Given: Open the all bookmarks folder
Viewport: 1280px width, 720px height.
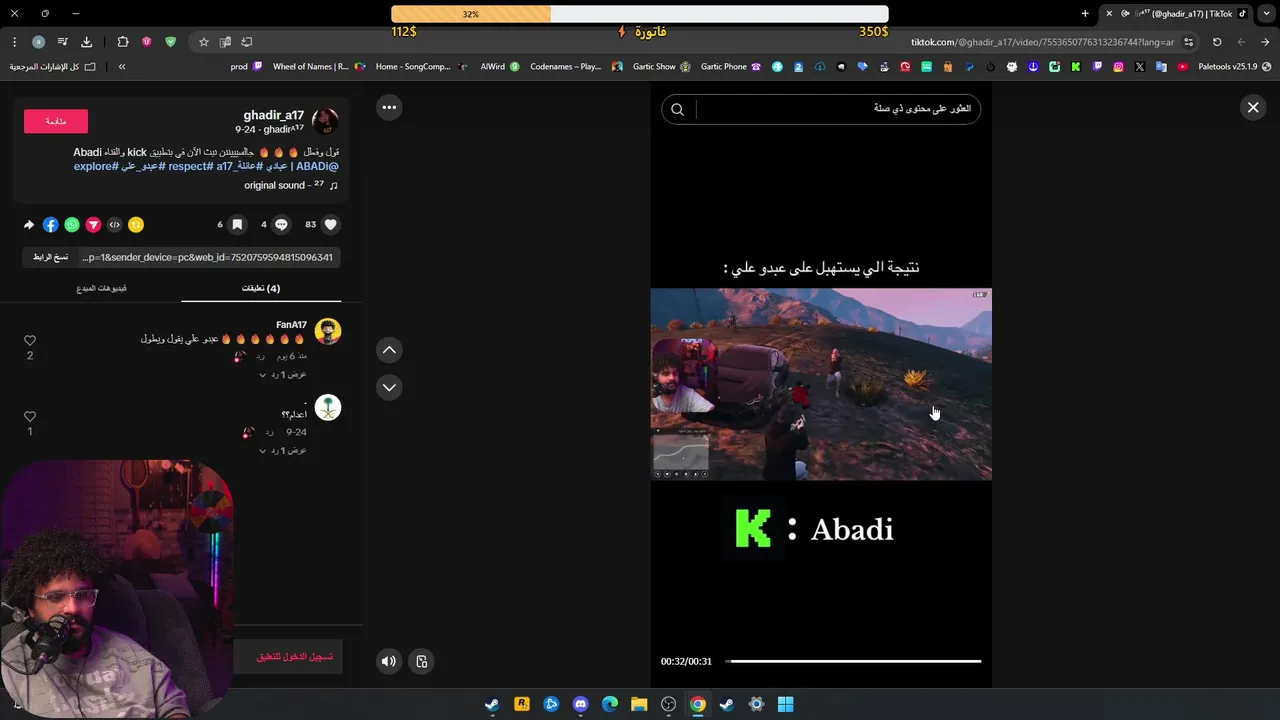Looking at the screenshot, I should click(53, 67).
